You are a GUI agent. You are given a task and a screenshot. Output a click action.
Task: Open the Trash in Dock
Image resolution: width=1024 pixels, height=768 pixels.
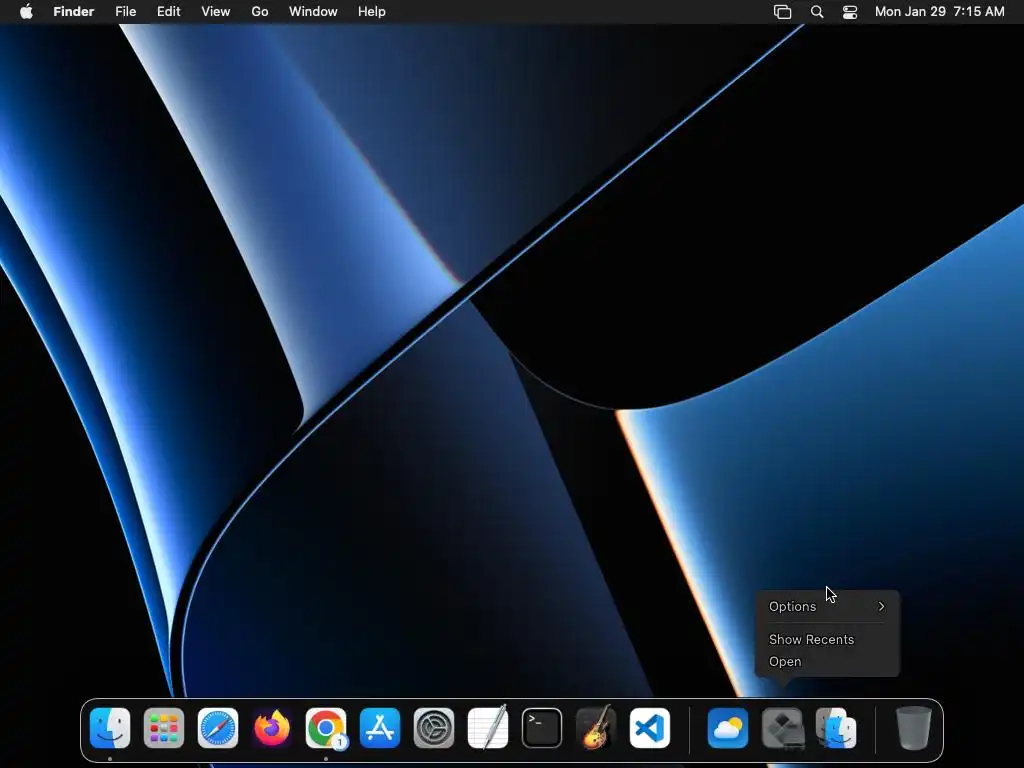(913, 728)
